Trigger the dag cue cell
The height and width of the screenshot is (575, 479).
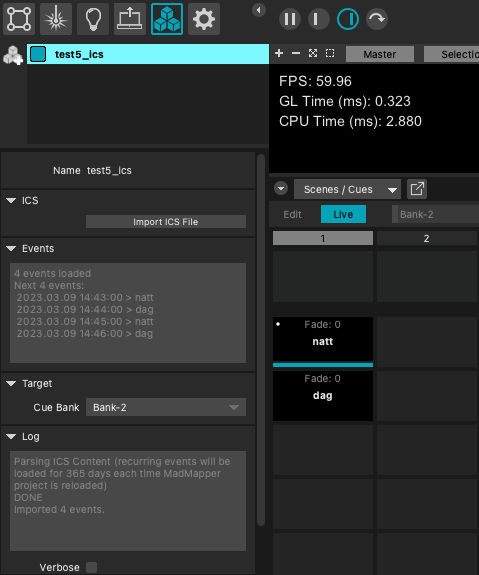coord(323,396)
